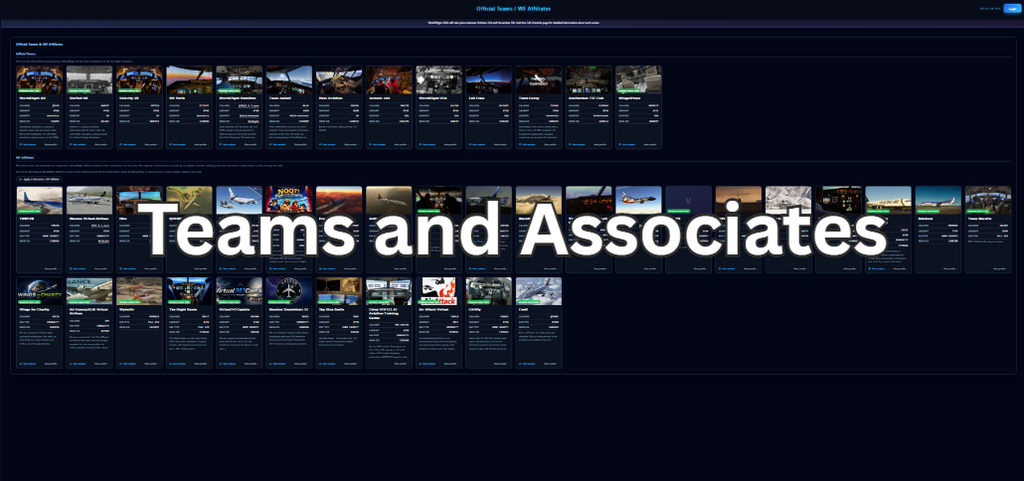Click the WorldFlight dates notice banner
The image size is (1024, 481).
tap(512, 23)
